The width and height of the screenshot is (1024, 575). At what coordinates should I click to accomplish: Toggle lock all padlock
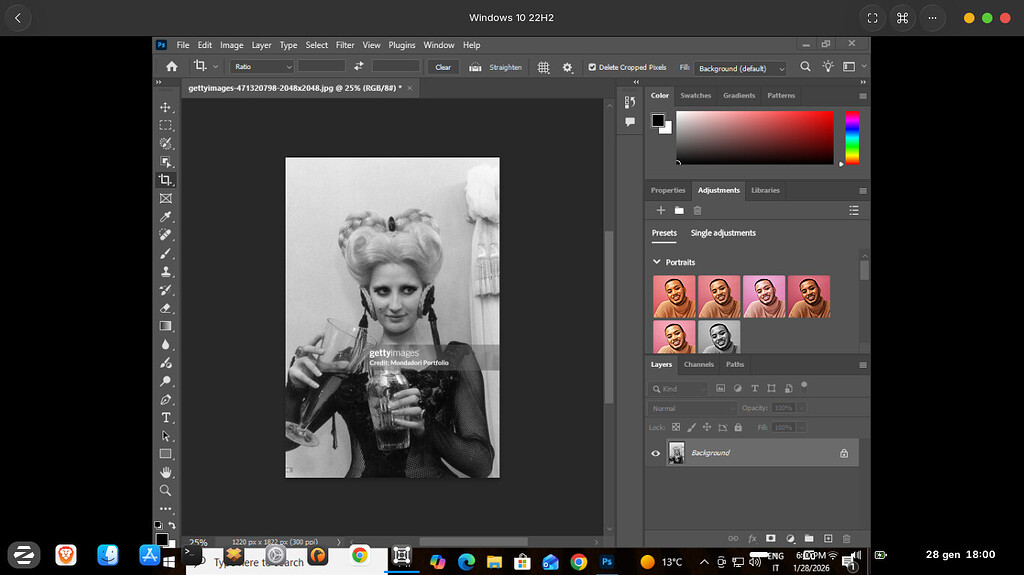pyautogui.click(x=738, y=427)
